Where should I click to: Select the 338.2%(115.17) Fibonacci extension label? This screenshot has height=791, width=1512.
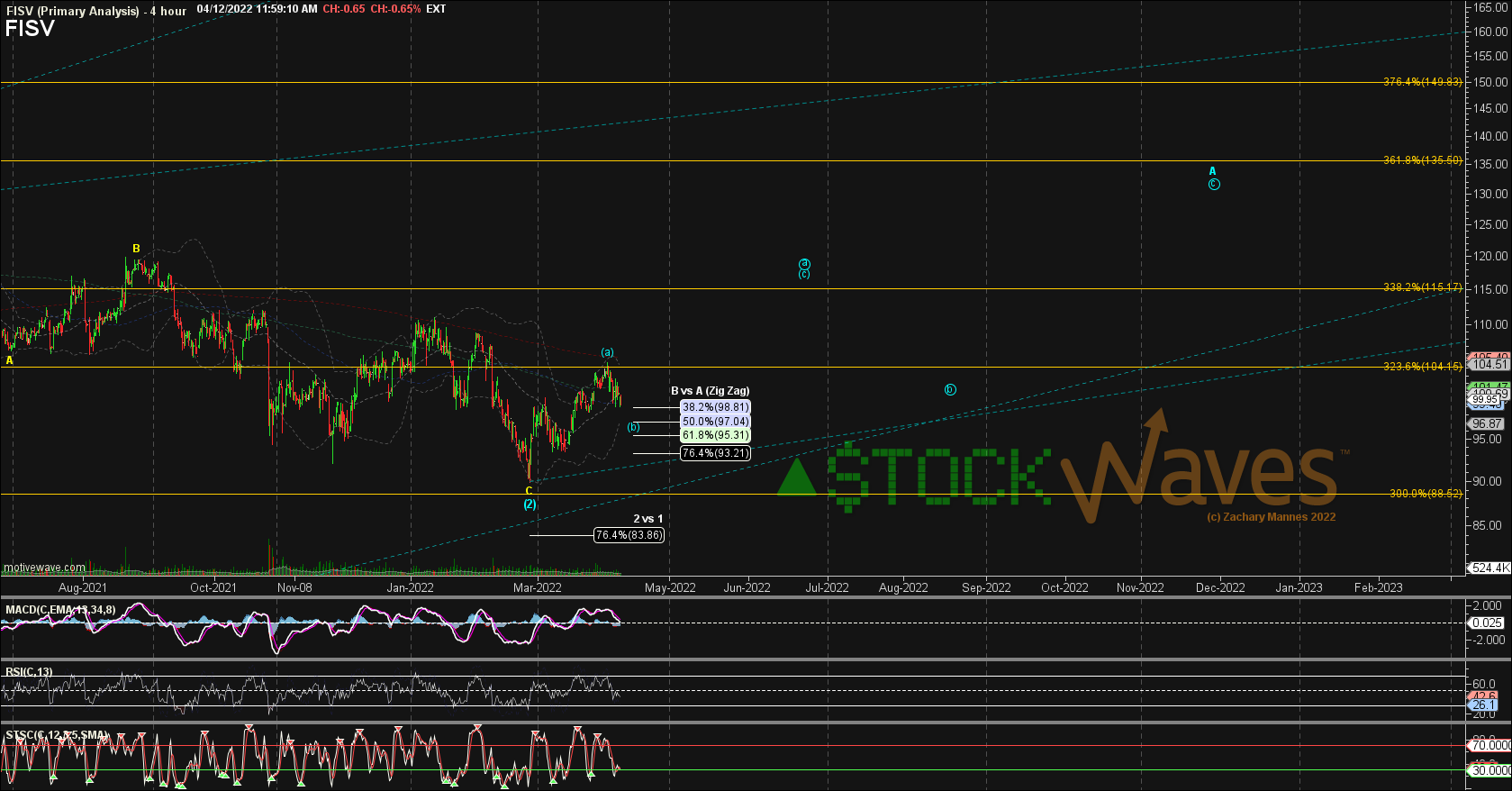pyautogui.click(x=1423, y=287)
